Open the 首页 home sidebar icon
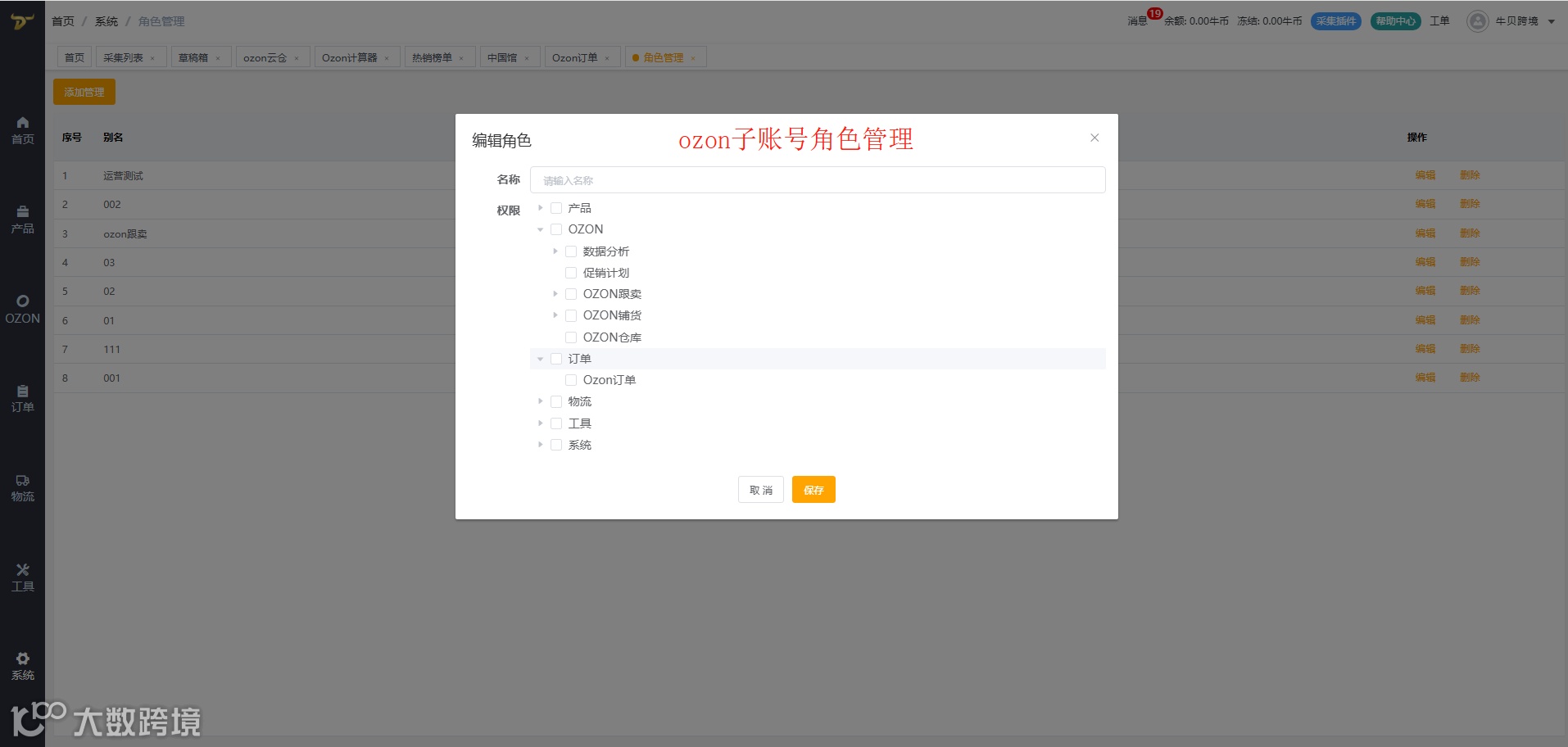Screen dimensions: 1568x747 click(23, 123)
